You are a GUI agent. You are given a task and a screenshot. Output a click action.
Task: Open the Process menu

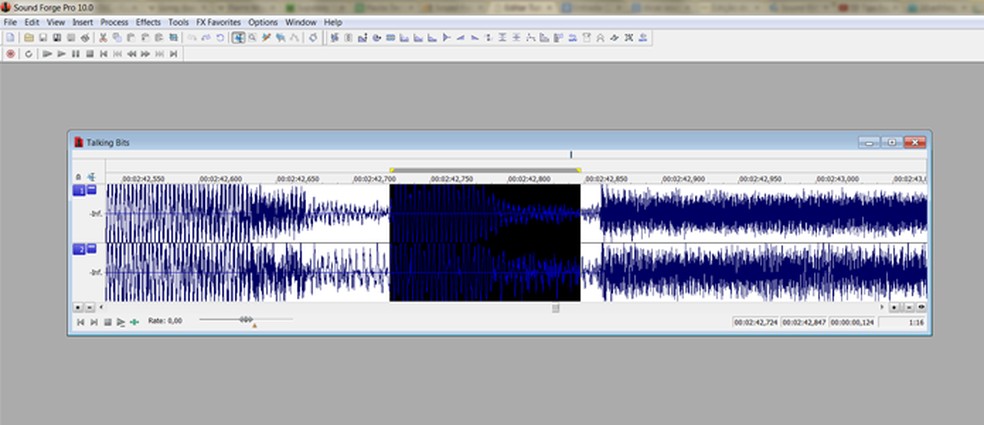point(113,22)
